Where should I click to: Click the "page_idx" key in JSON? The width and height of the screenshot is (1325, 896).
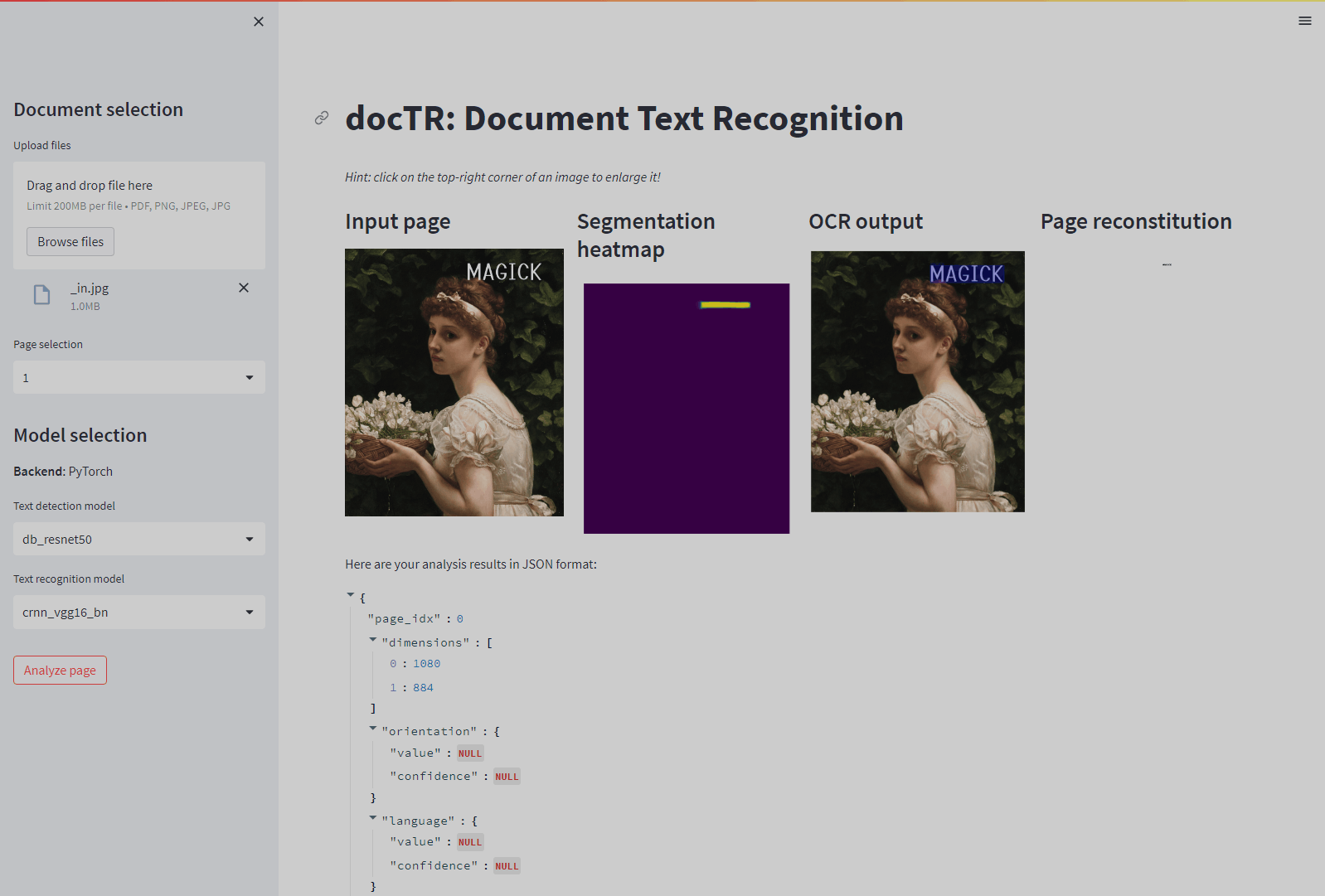pyautogui.click(x=404, y=618)
